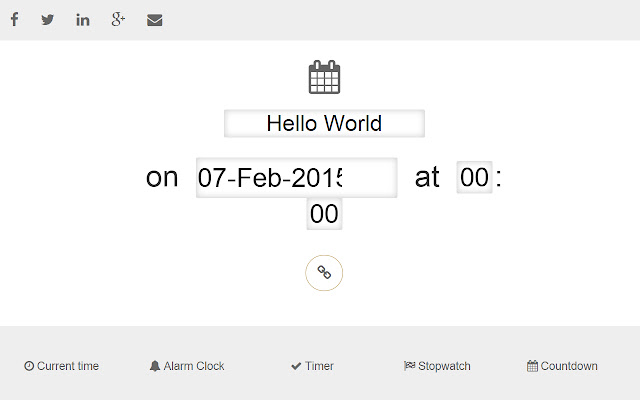
Task: Click the checkmark icon beside Timer
Action: point(296,366)
